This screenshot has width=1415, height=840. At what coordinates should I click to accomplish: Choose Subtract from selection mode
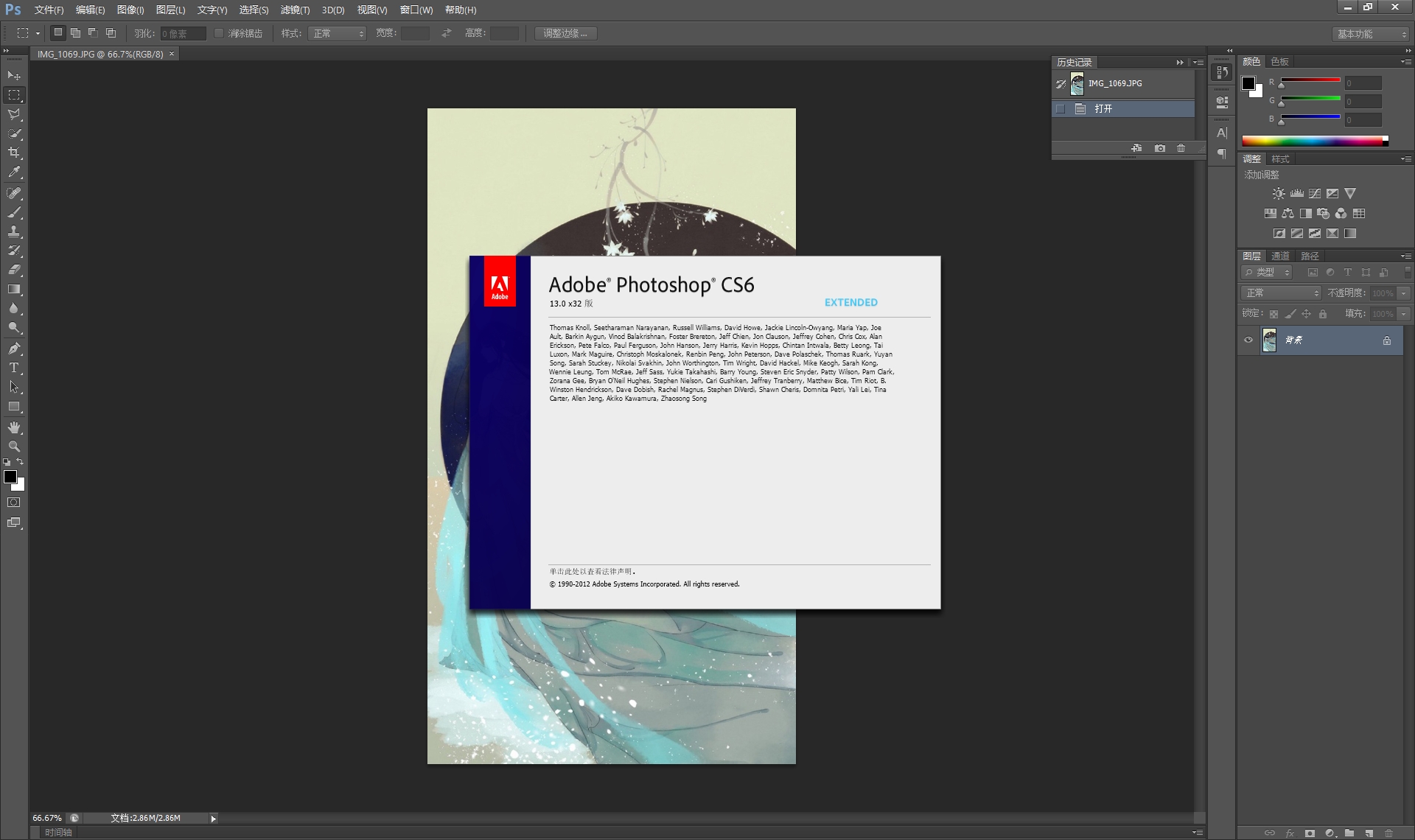[93, 32]
